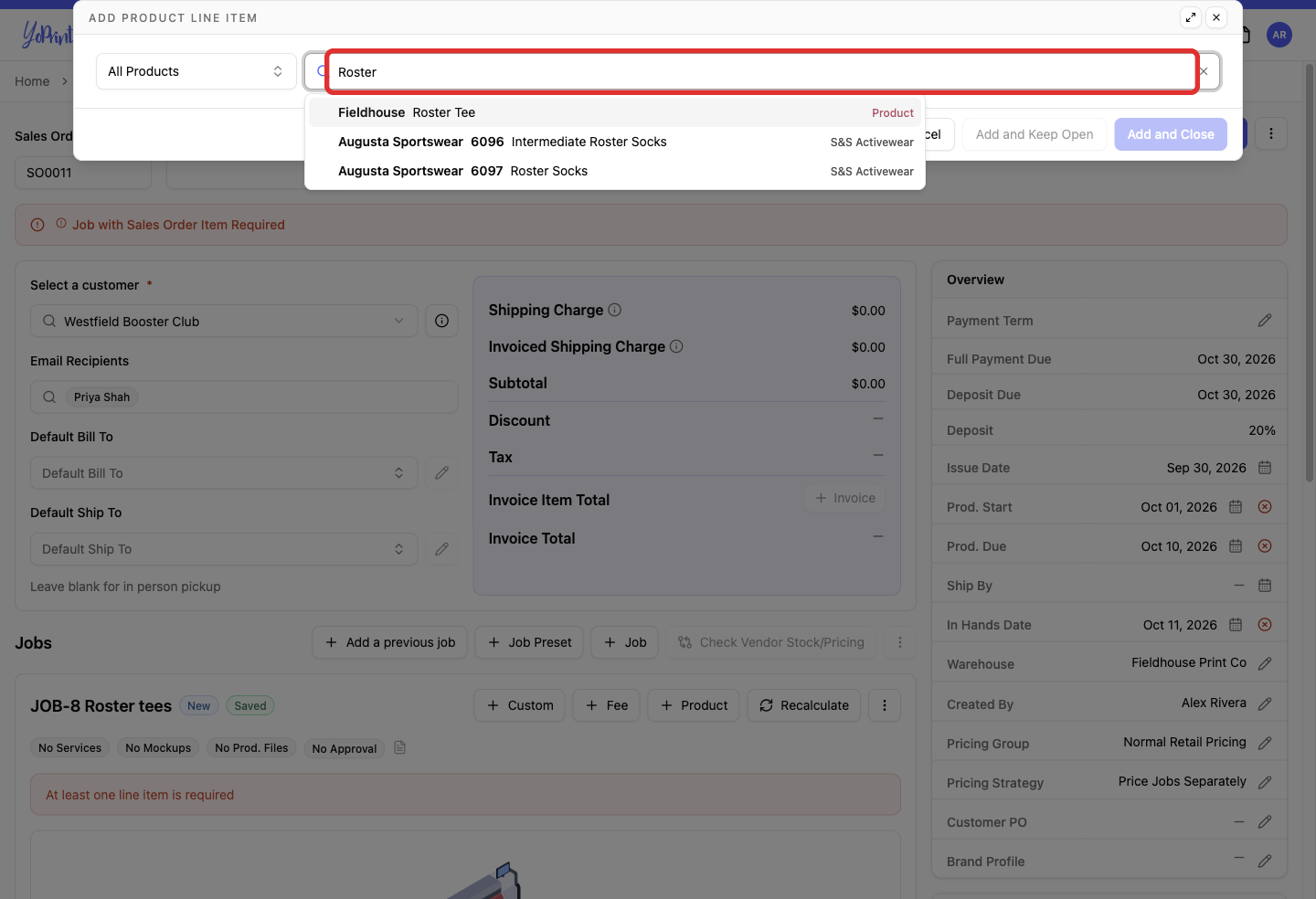The height and width of the screenshot is (899, 1316).
Task: Click Full Payment Due Oct 30, 2026
Action: coord(1236,359)
